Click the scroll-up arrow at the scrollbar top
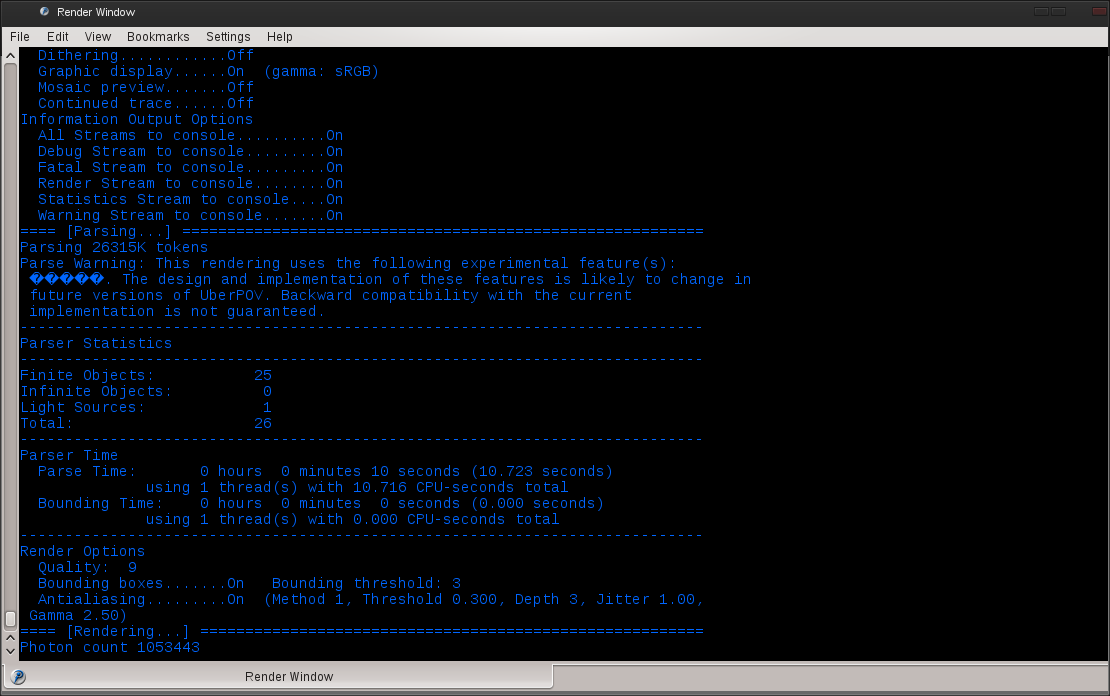The image size is (1110, 696). (x=10, y=55)
